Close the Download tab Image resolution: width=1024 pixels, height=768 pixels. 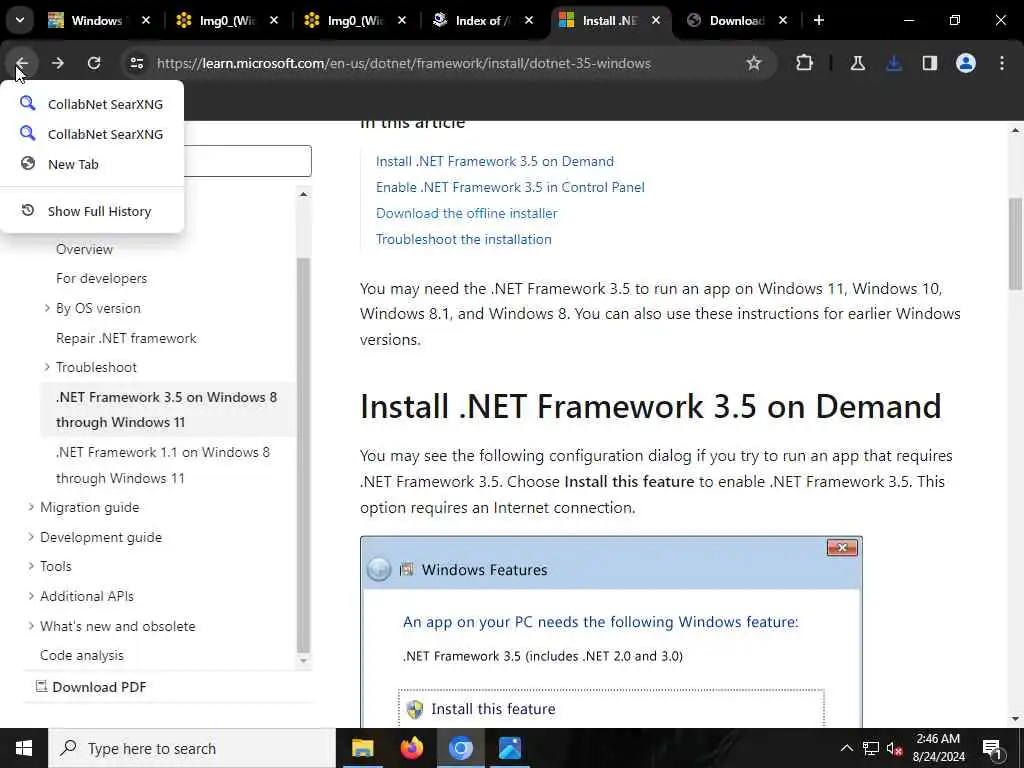click(x=782, y=21)
